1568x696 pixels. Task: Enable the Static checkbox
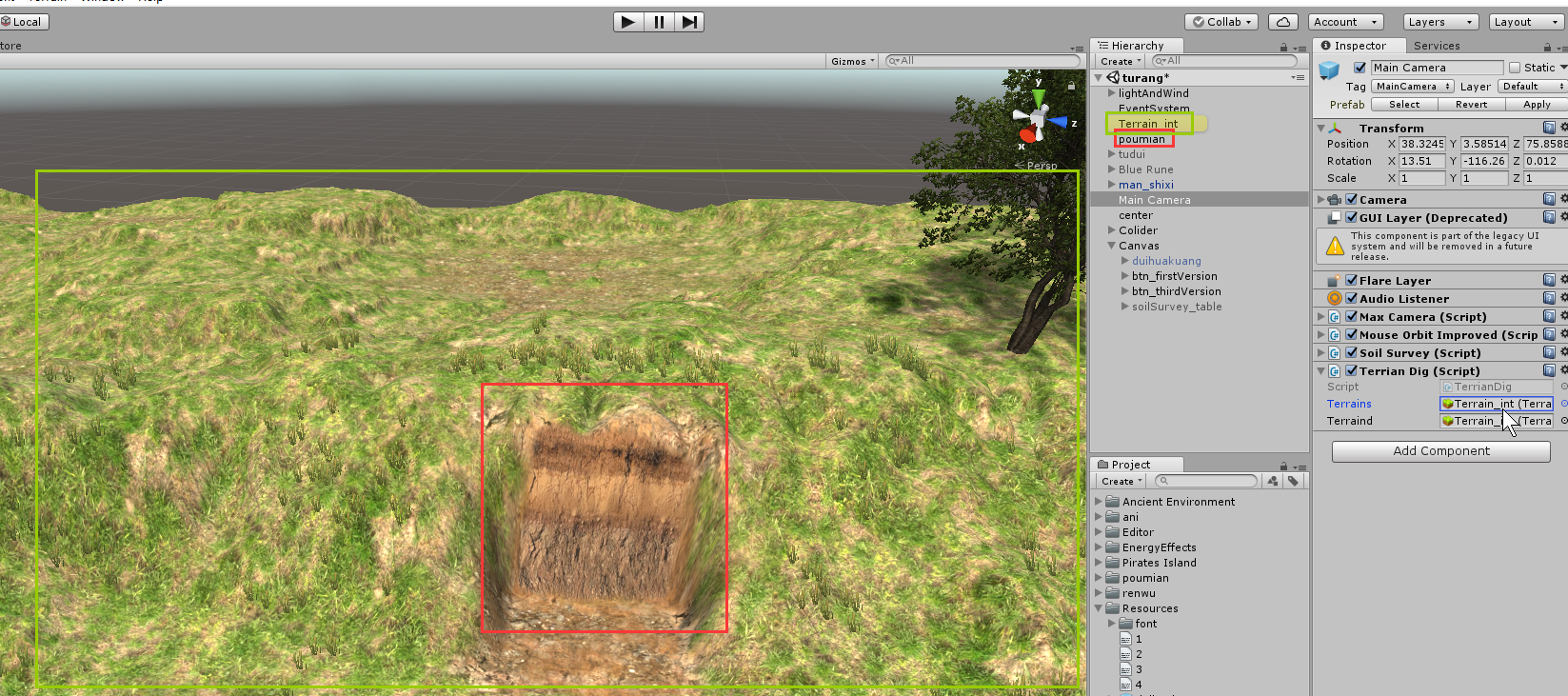click(x=1515, y=68)
